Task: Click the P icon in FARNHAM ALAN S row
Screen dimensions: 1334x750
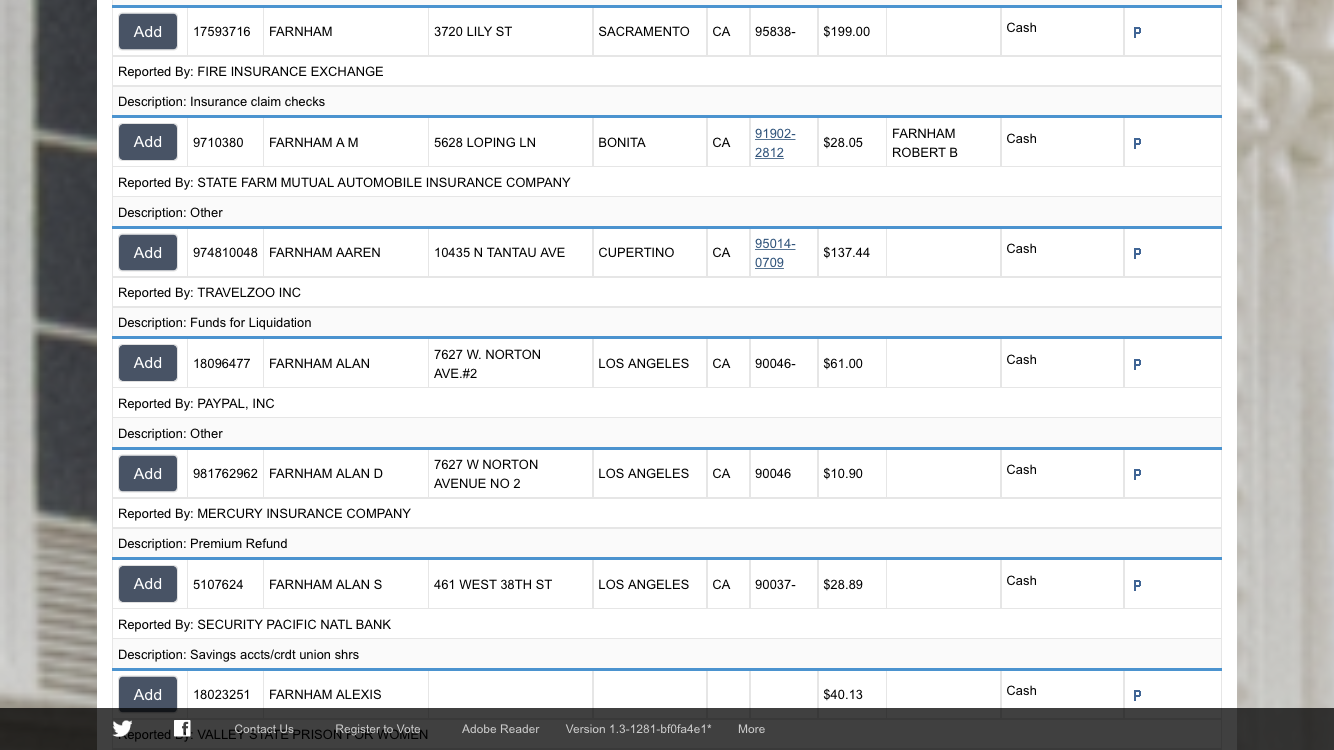Action: [x=1137, y=585]
